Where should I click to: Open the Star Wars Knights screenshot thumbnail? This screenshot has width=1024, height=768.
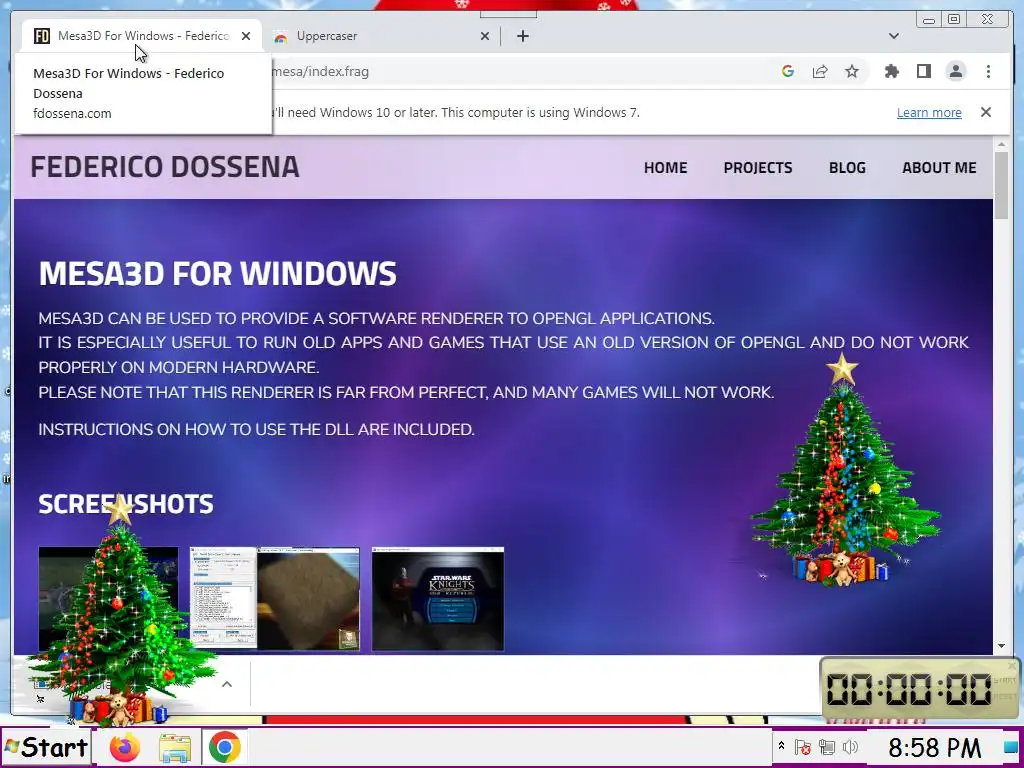(x=438, y=599)
